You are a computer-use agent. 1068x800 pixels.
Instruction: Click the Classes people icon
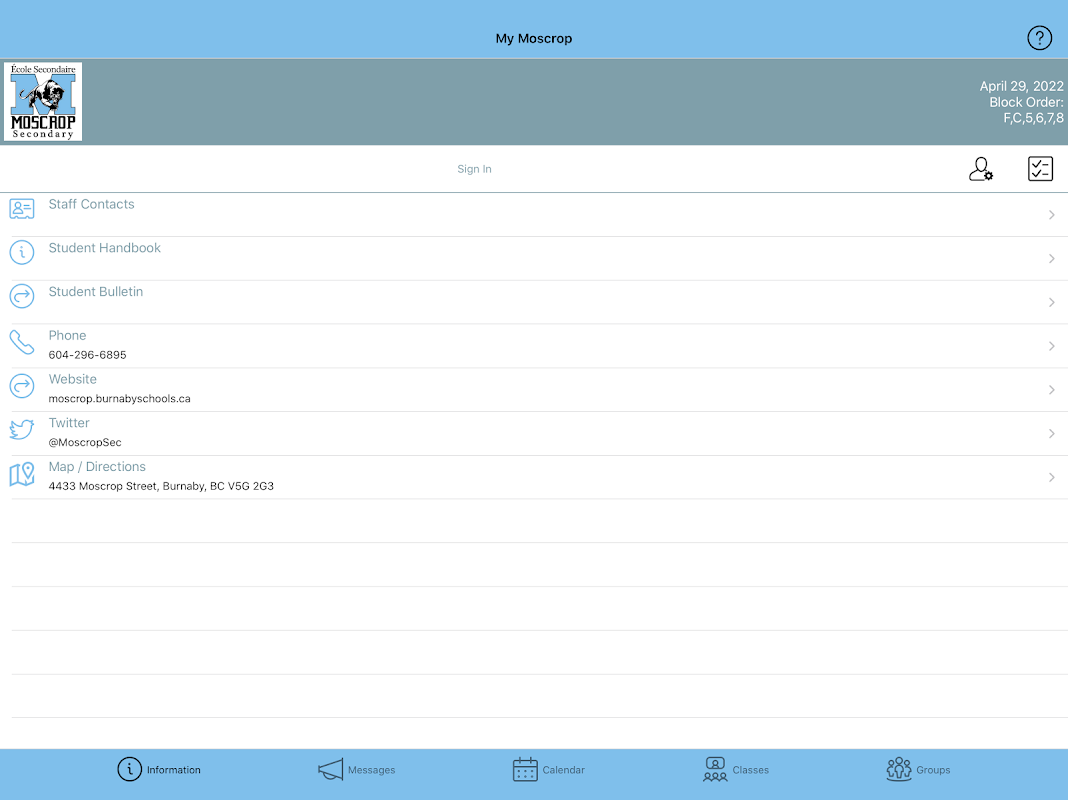tap(715, 769)
